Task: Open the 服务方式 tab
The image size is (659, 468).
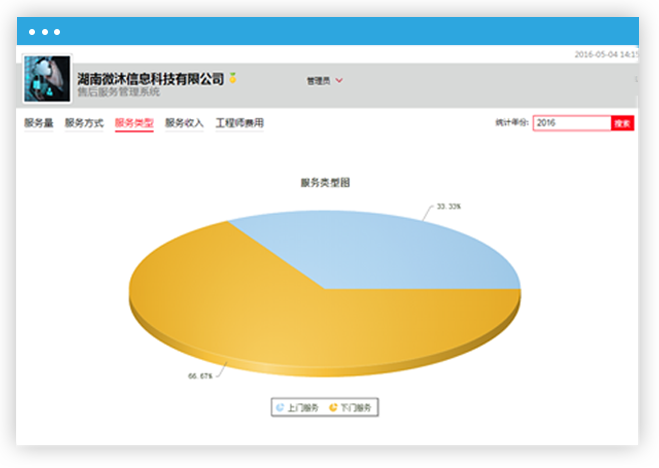Action: tap(84, 123)
